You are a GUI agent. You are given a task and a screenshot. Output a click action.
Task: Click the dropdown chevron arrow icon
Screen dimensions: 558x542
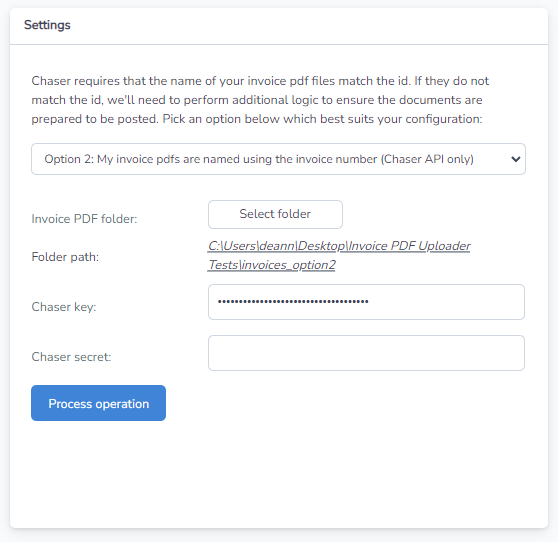[516, 159]
